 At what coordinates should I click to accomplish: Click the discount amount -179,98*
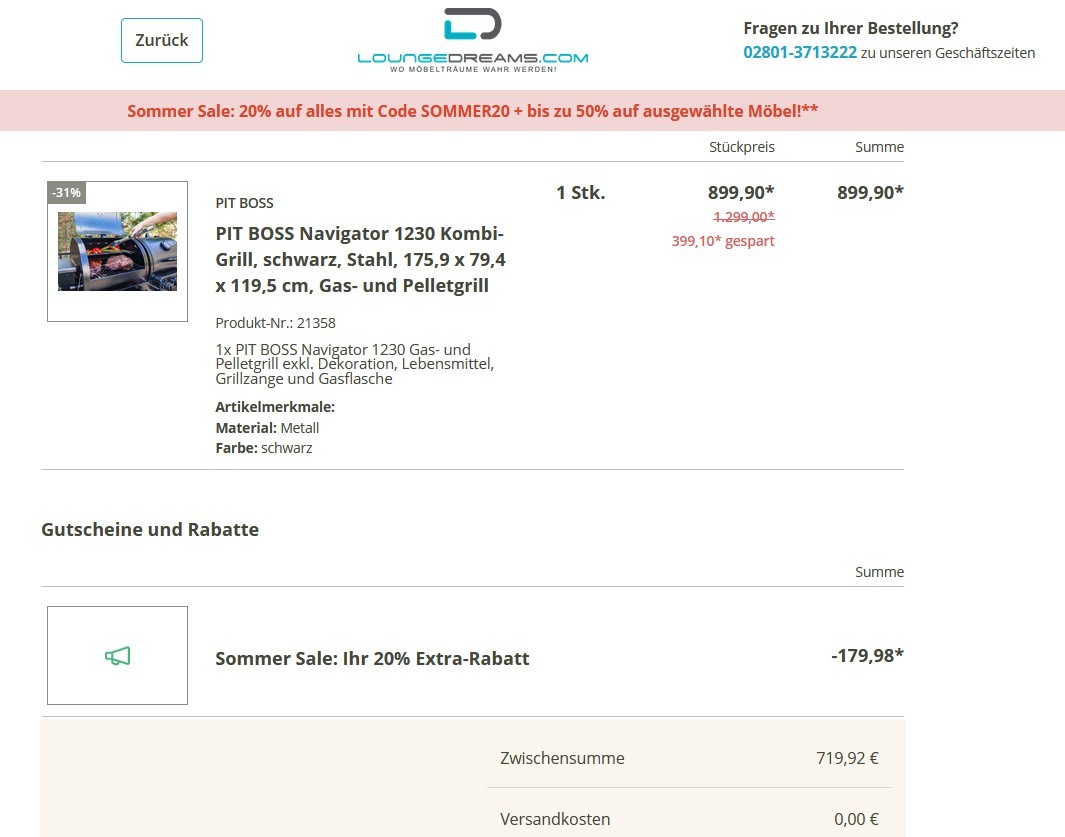coord(867,656)
